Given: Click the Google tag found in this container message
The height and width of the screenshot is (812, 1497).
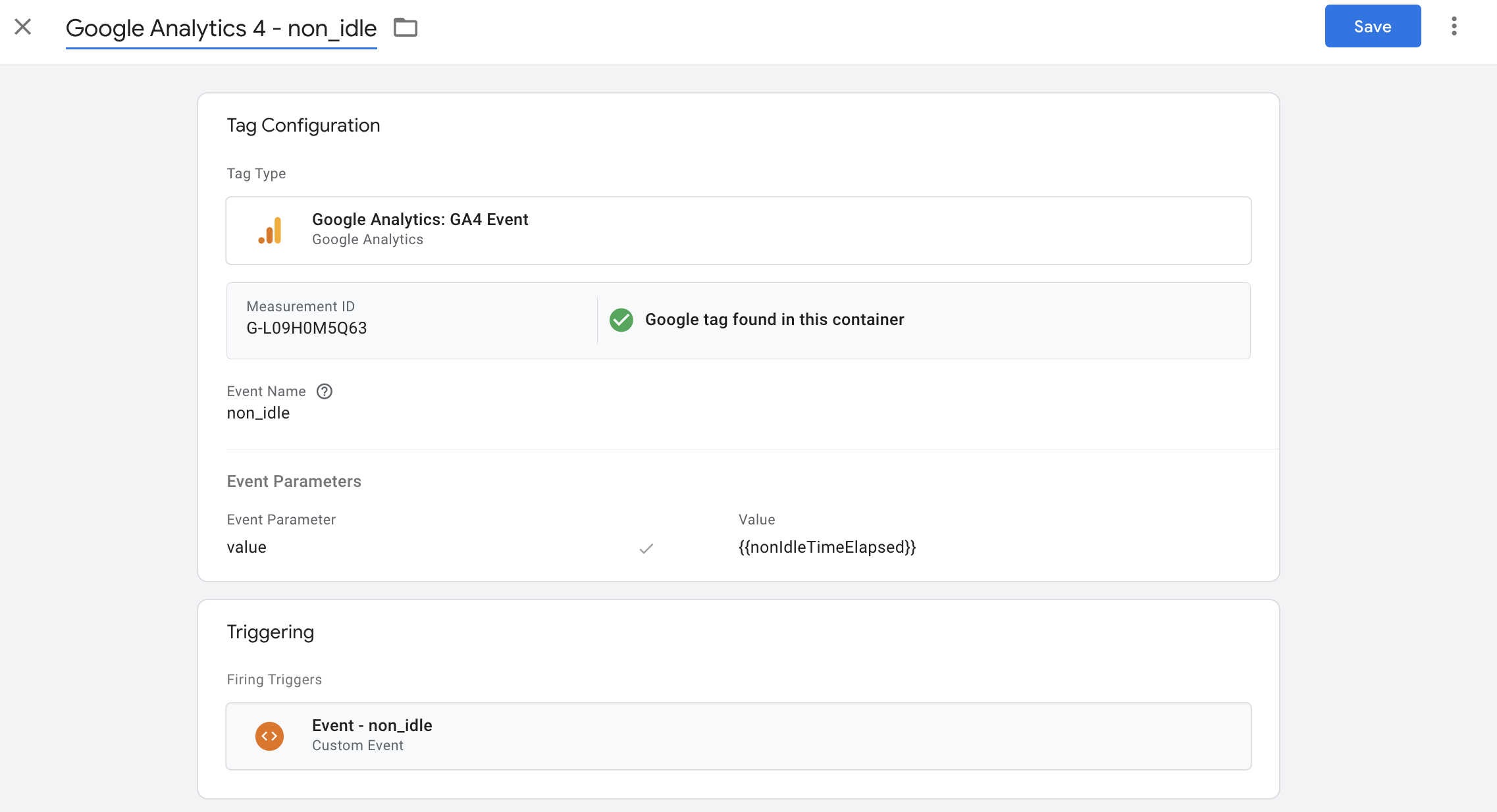Looking at the screenshot, I should (x=775, y=320).
